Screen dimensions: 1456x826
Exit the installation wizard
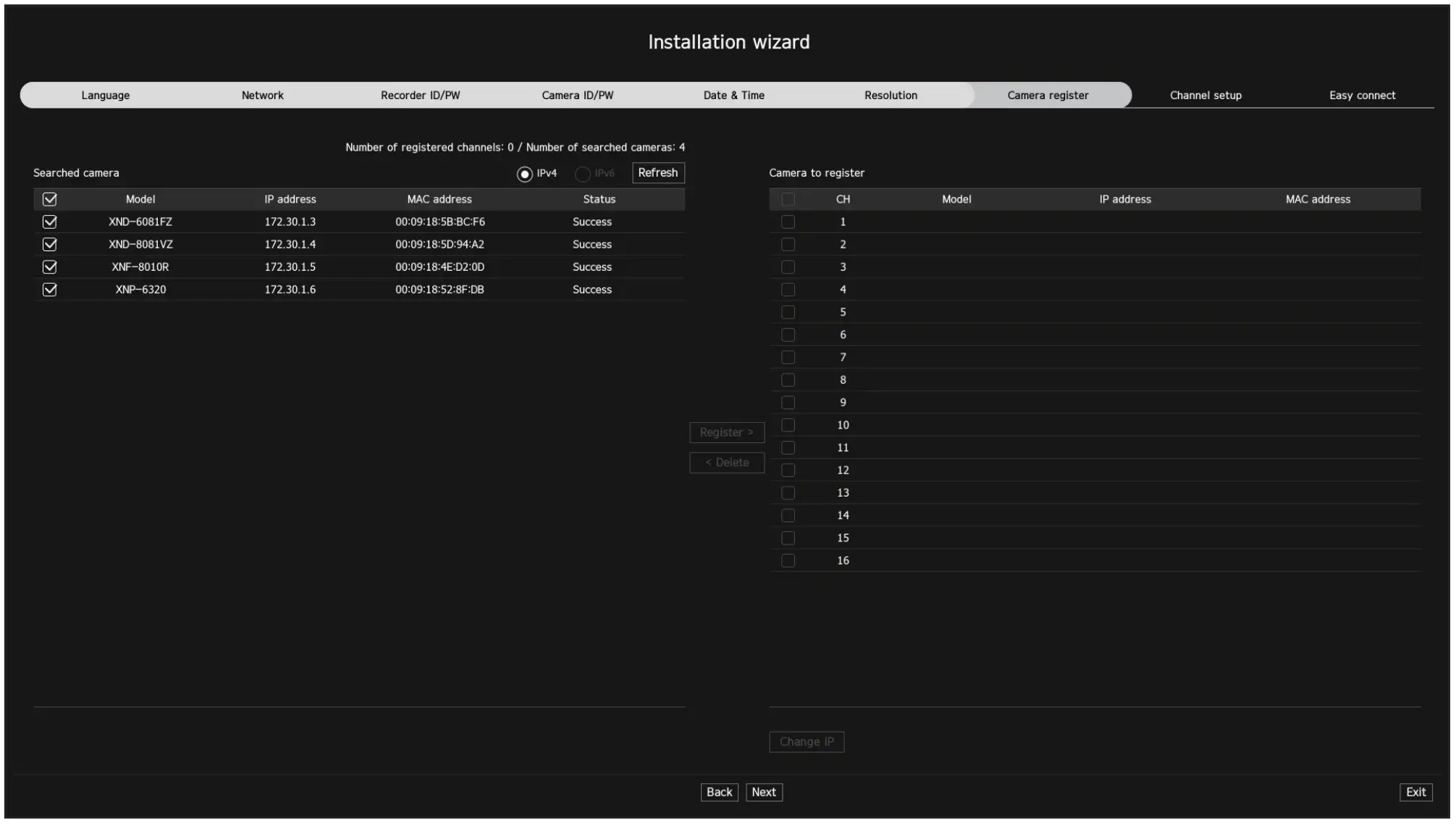click(1417, 792)
